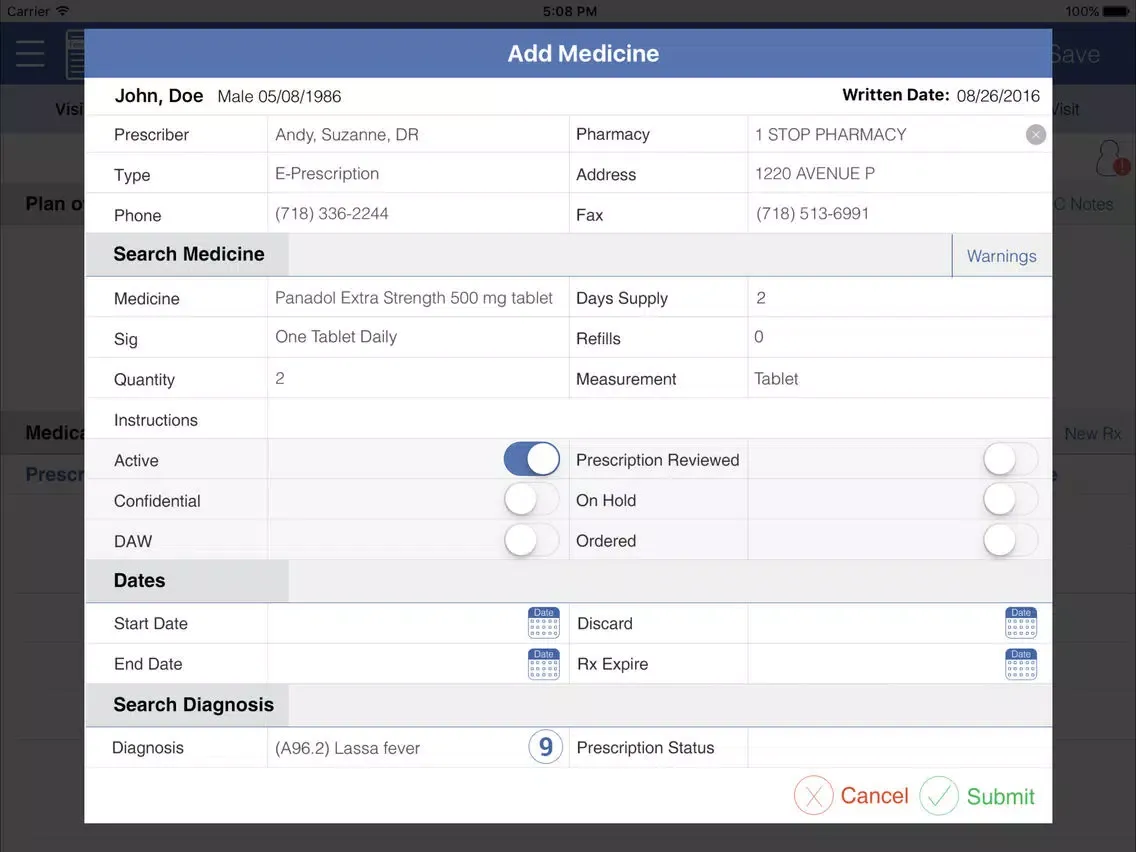Open the hamburger menu behind the dialog
1136x852 pixels.
tap(30, 54)
